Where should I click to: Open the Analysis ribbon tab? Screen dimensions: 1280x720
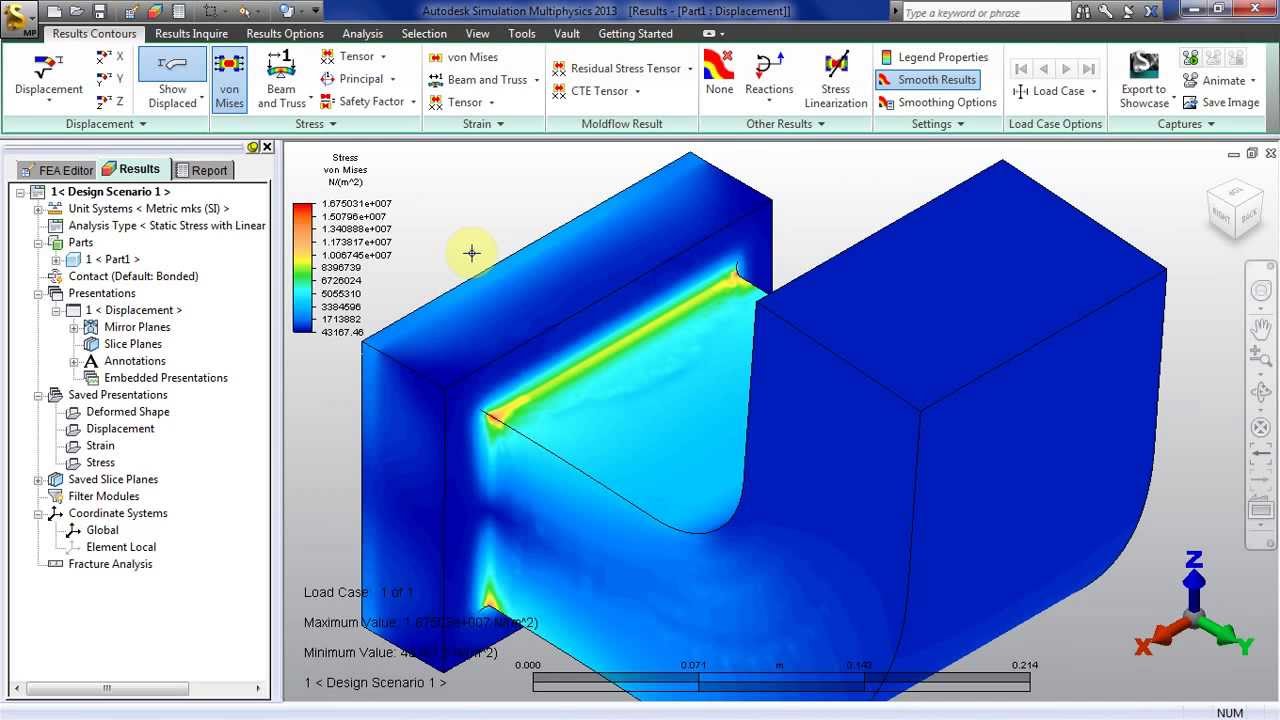pyautogui.click(x=363, y=34)
